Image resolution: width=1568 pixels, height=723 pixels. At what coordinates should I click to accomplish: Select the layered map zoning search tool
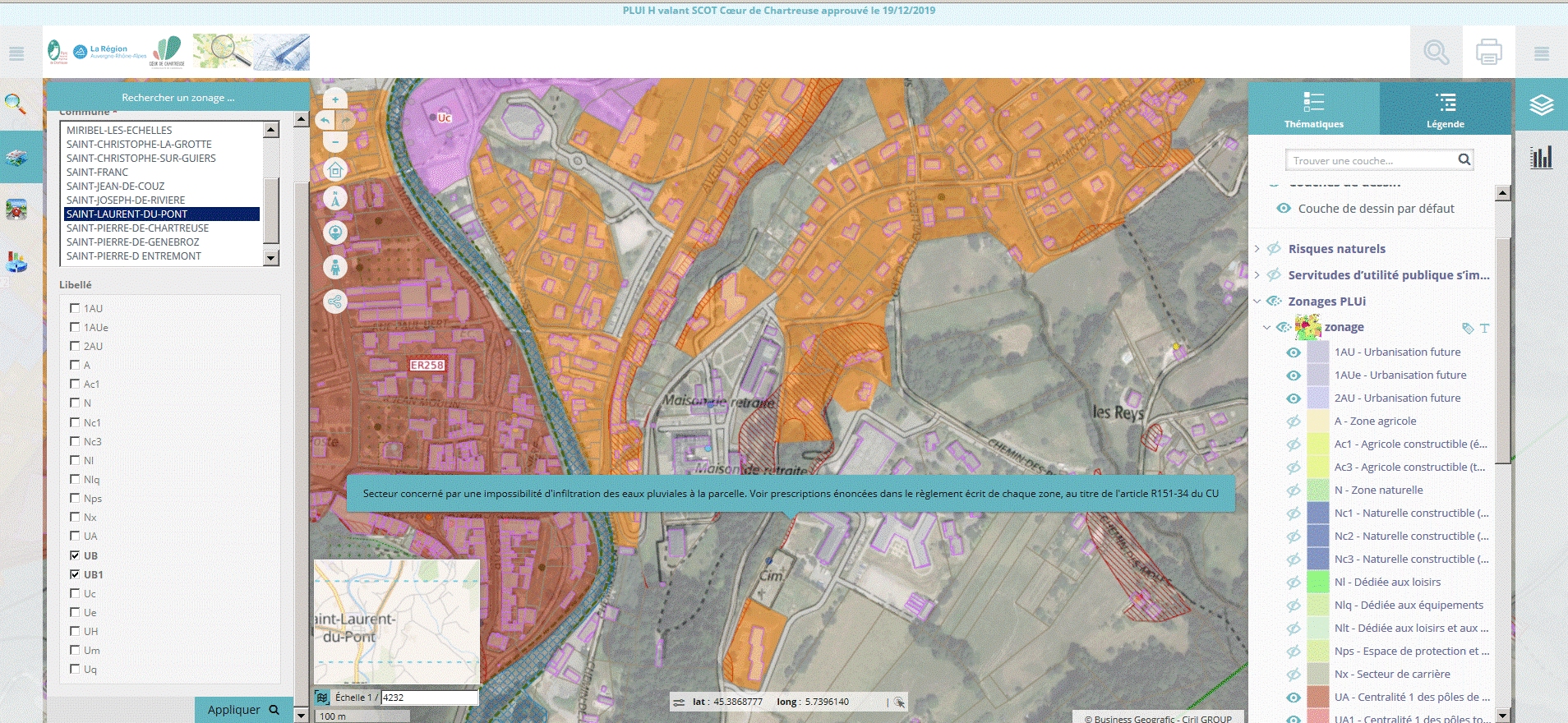(x=16, y=156)
